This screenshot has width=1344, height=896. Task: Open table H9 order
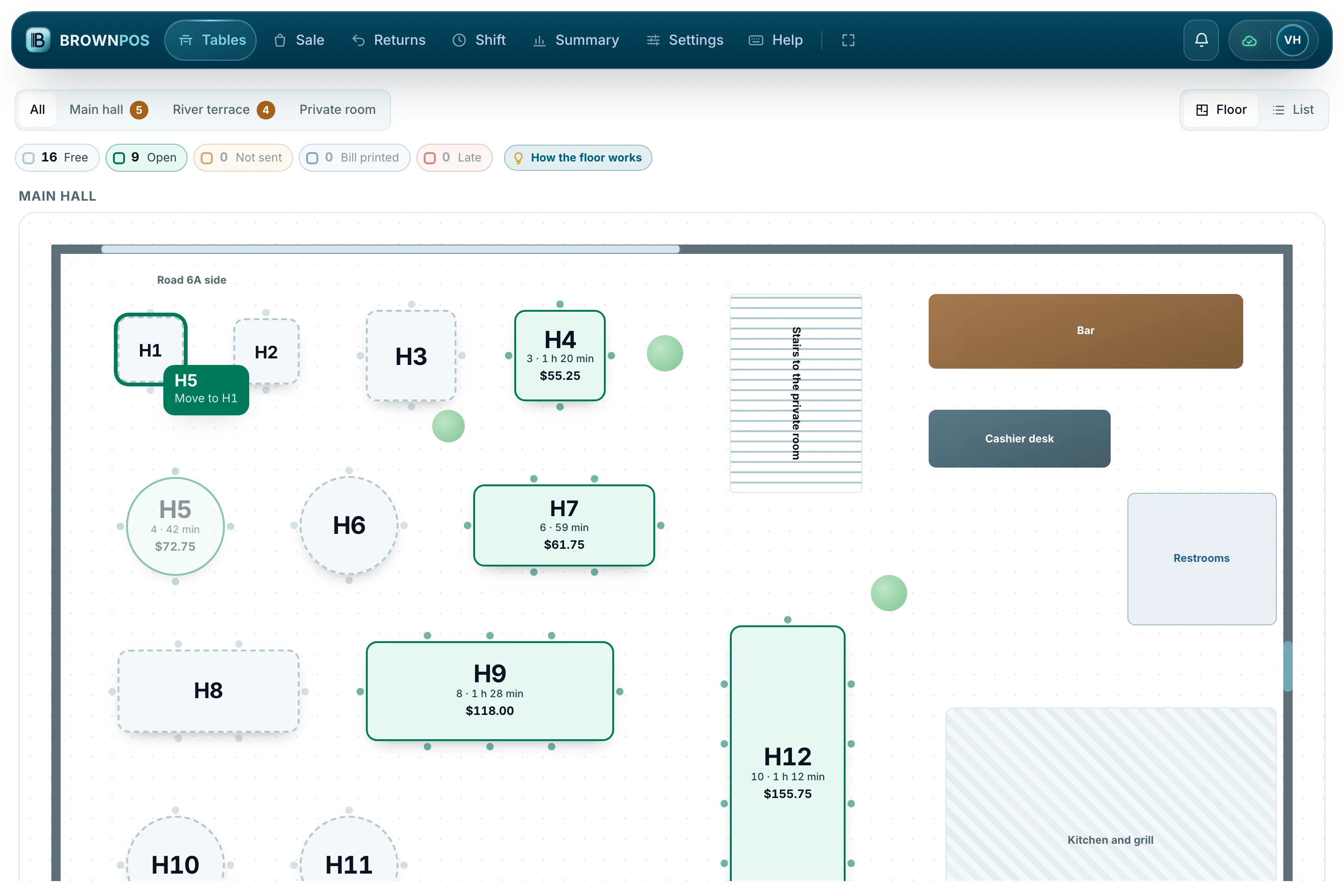coord(490,691)
